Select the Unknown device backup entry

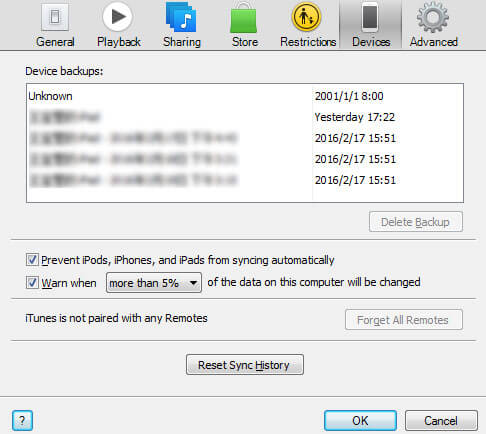pos(245,96)
